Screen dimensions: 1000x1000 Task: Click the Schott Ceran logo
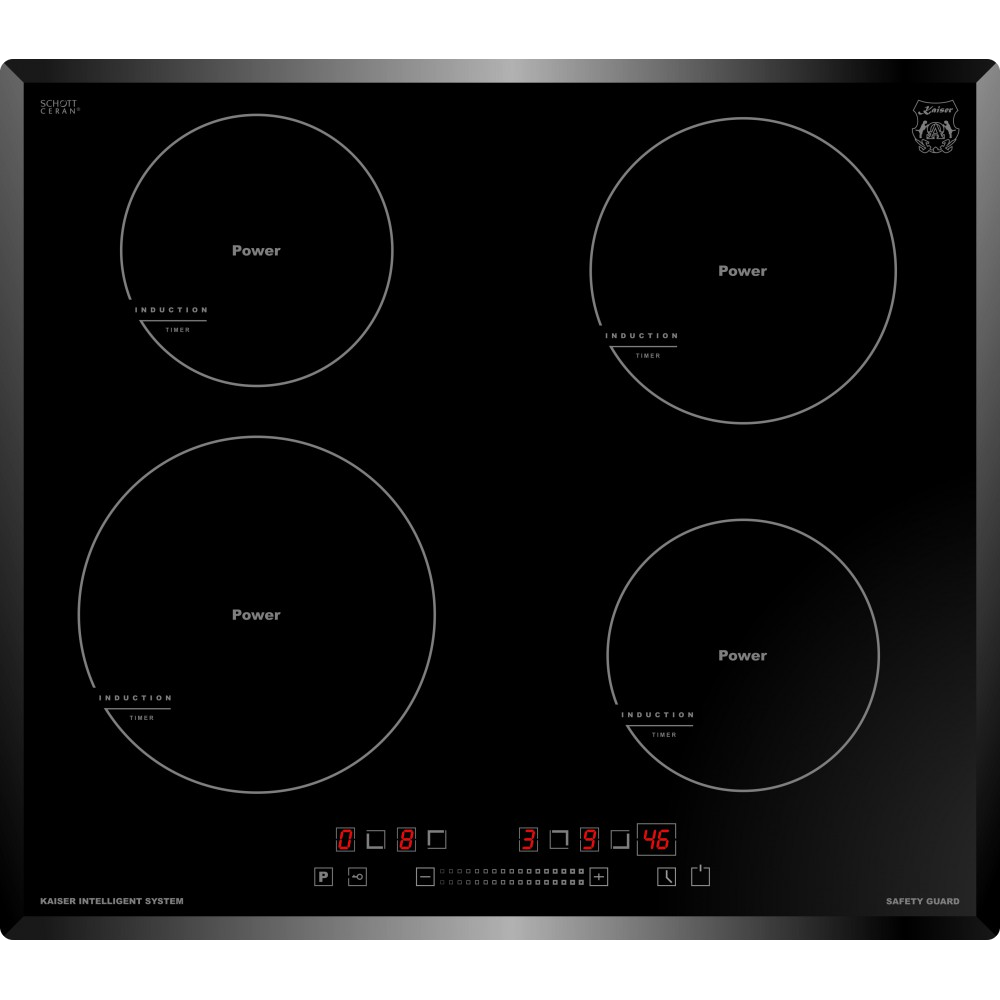click(x=59, y=107)
